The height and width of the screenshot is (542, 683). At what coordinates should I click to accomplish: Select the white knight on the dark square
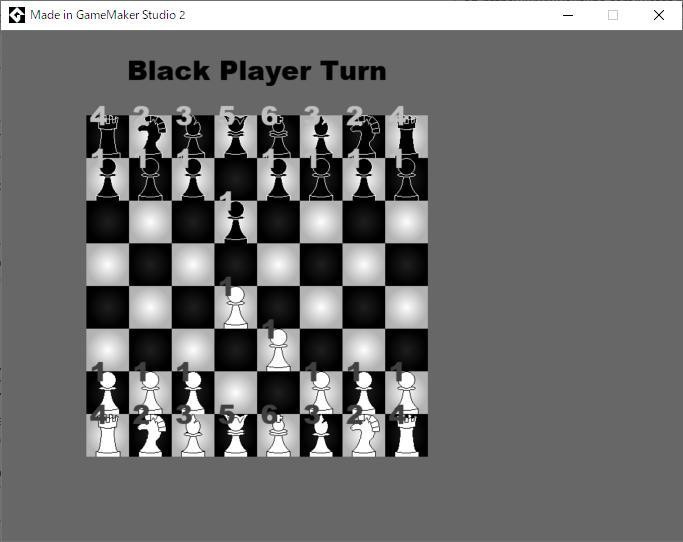(x=150, y=435)
